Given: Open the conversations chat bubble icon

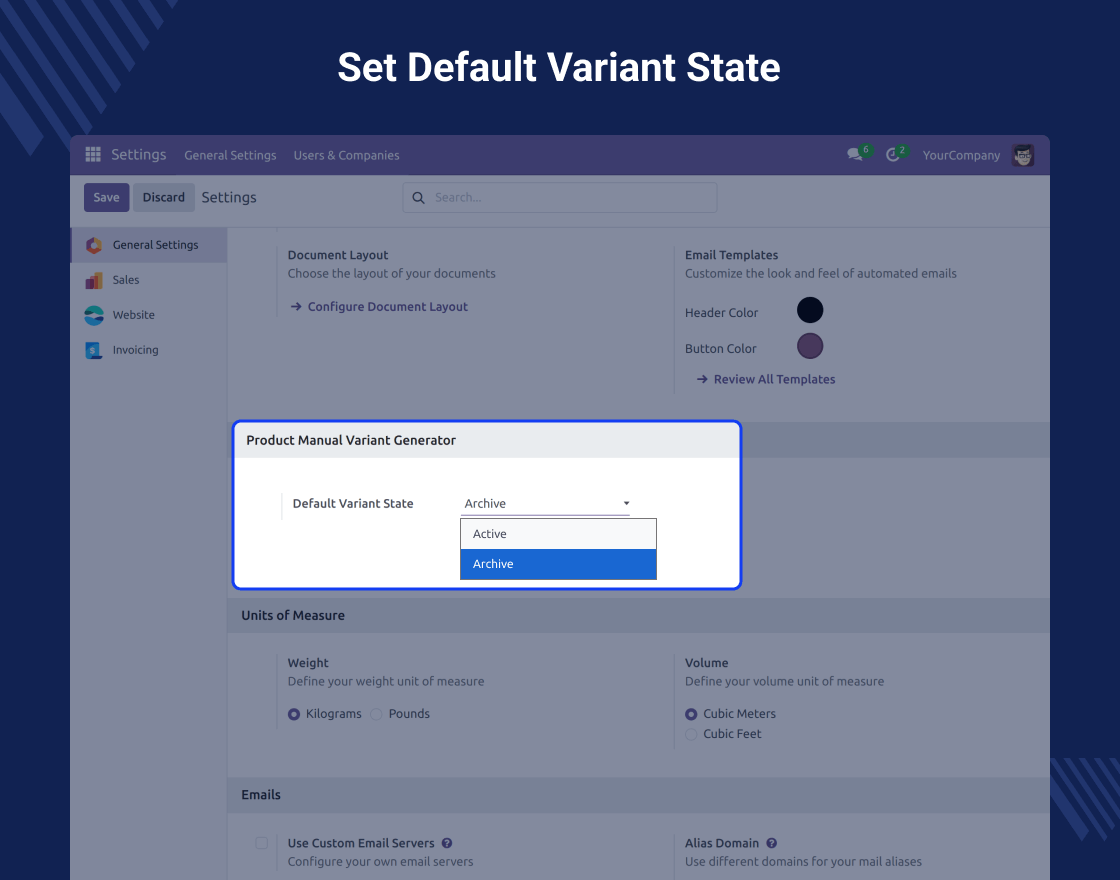Looking at the screenshot, I should tap(855, 154).
